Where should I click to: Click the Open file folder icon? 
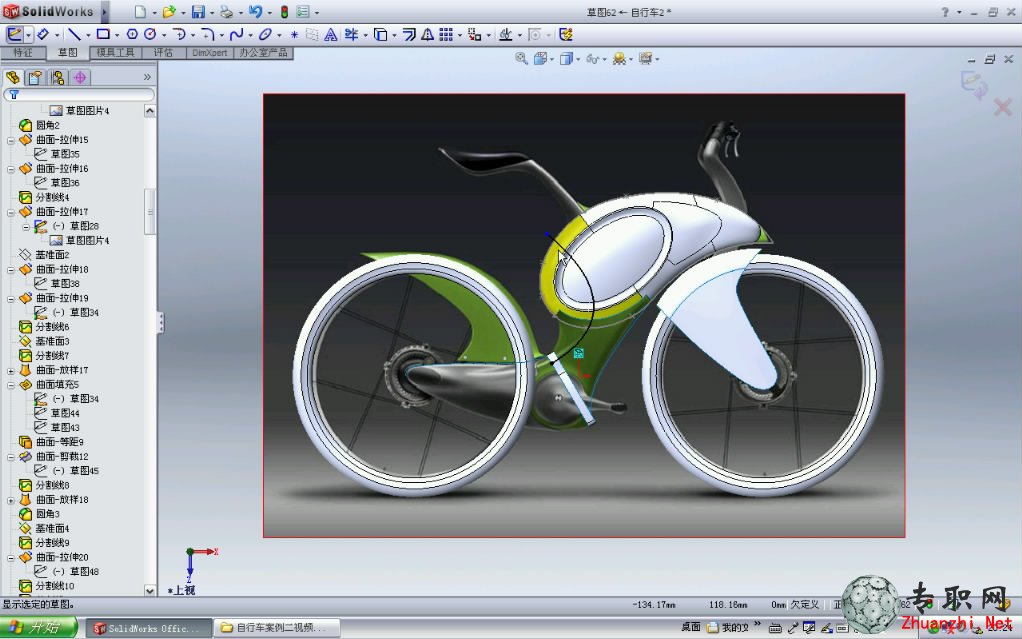169,12
